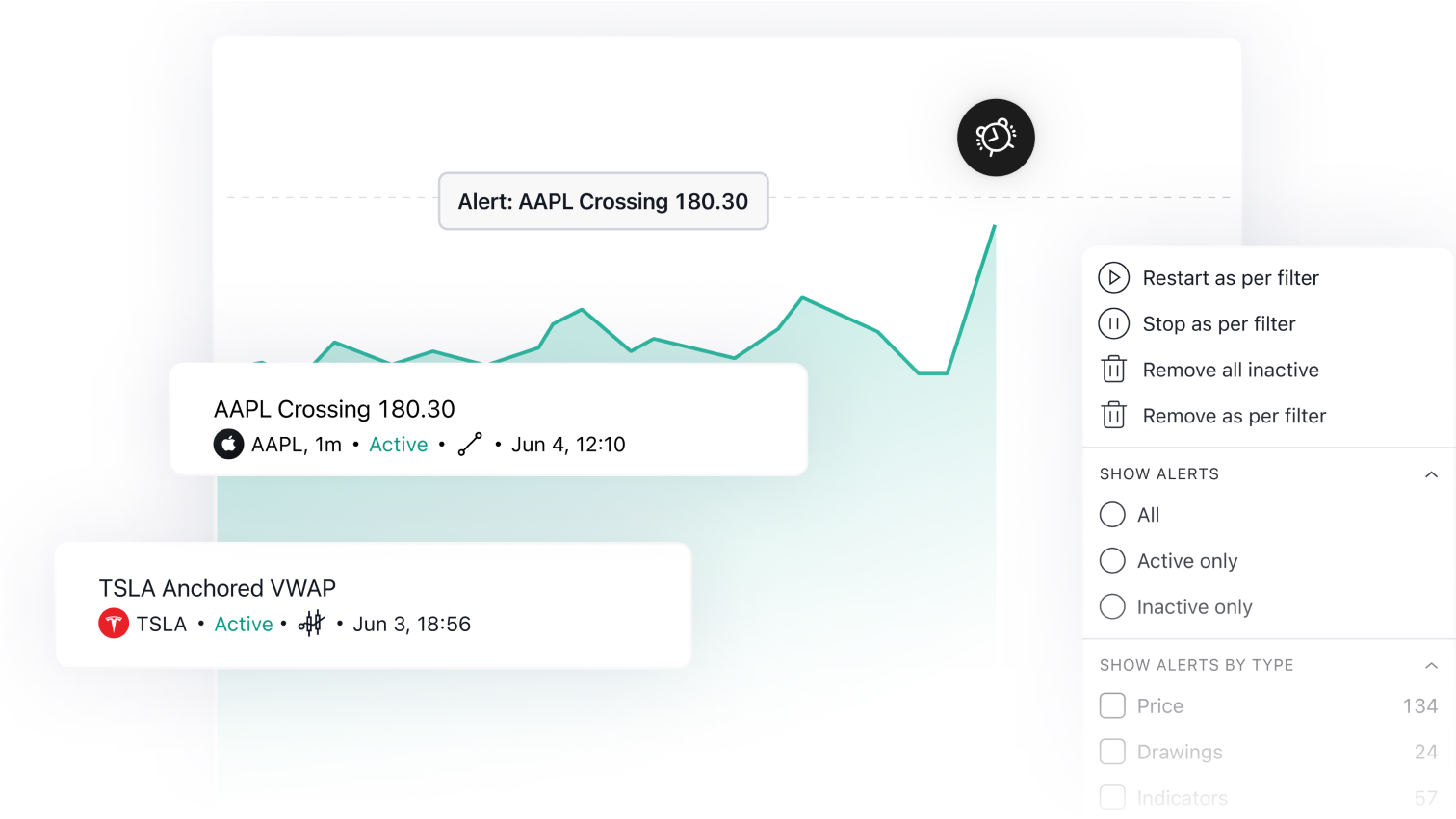Enable the Indicators alert type checkbox
The height and width of the screenshot is (819, 1456).
pos(1112,798)
